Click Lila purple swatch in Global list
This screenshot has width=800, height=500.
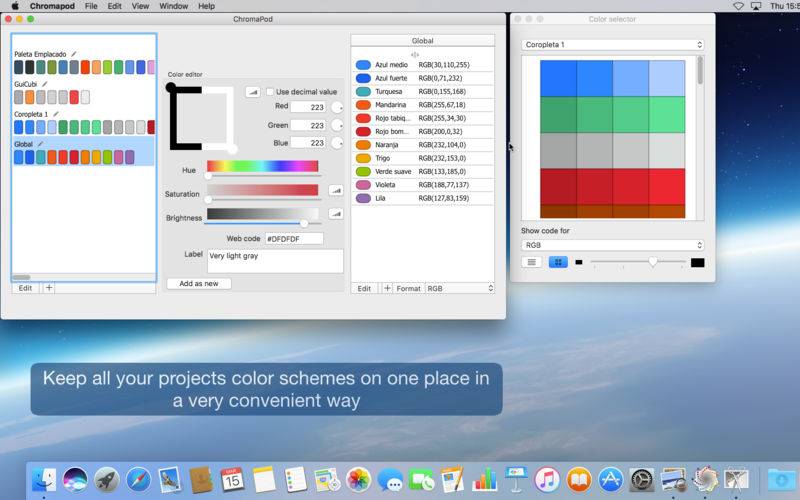click(x=363, y=198)
